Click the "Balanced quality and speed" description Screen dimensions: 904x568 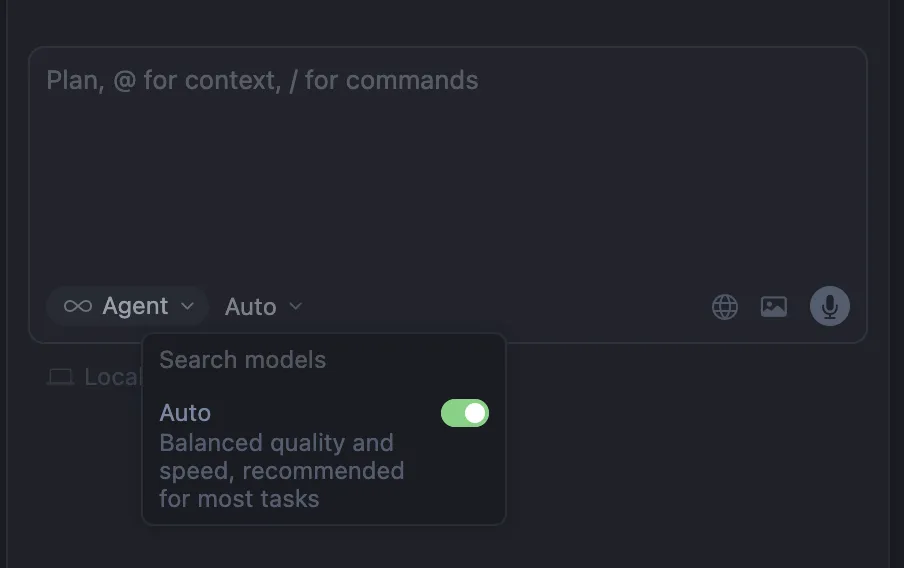[x=276, y=443]
